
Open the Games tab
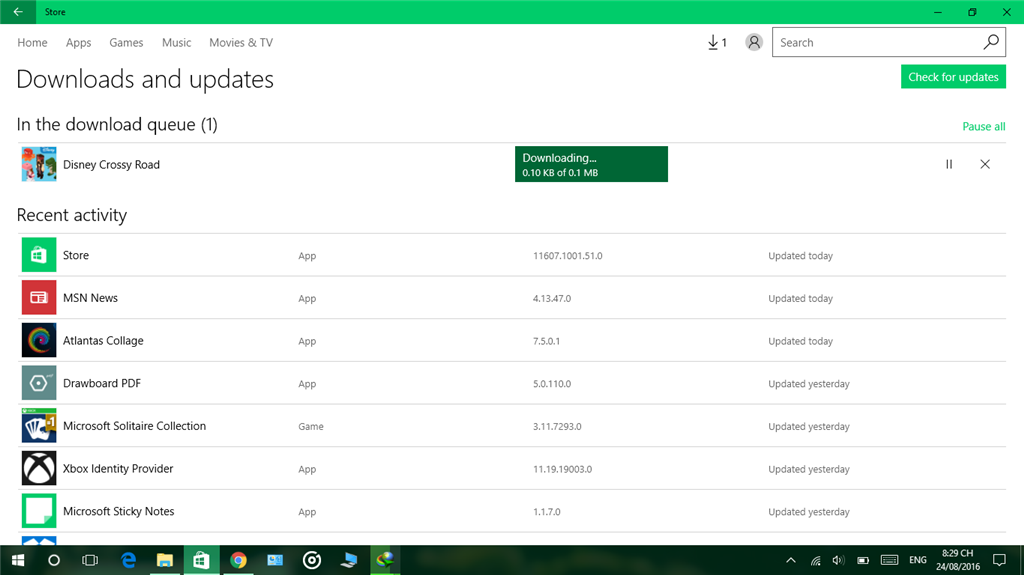point(126,42)
